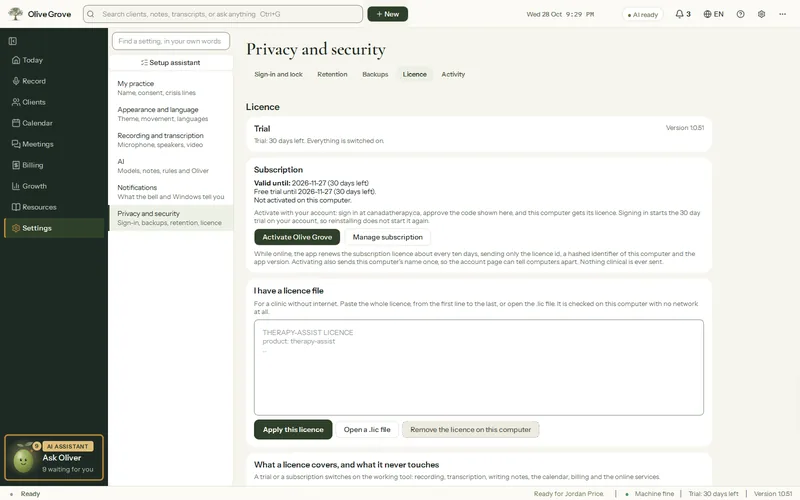
Task: Go to Clients in the sidebar
Action: pos(54,102)
